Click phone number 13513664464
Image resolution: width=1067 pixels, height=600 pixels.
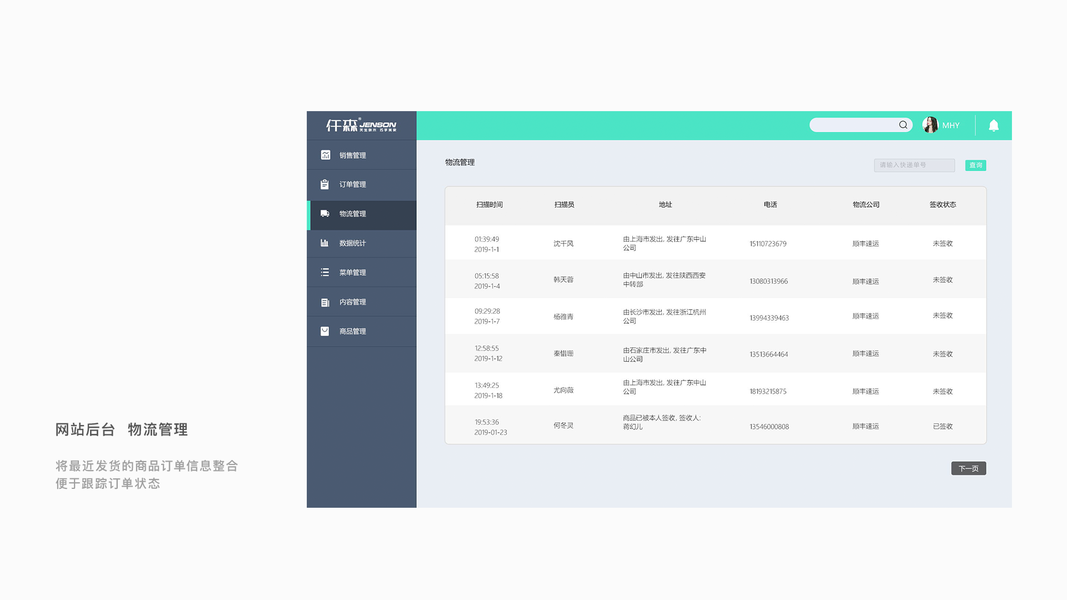[769, 354]
